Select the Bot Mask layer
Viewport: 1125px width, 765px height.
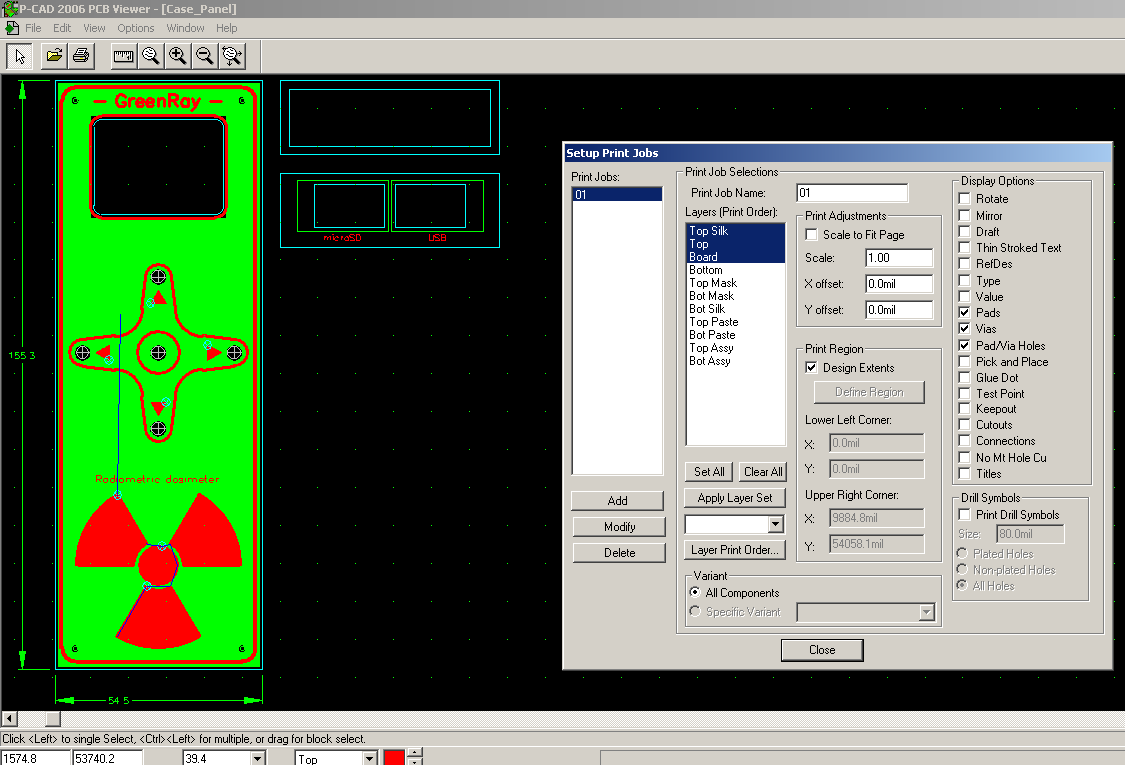735,296
